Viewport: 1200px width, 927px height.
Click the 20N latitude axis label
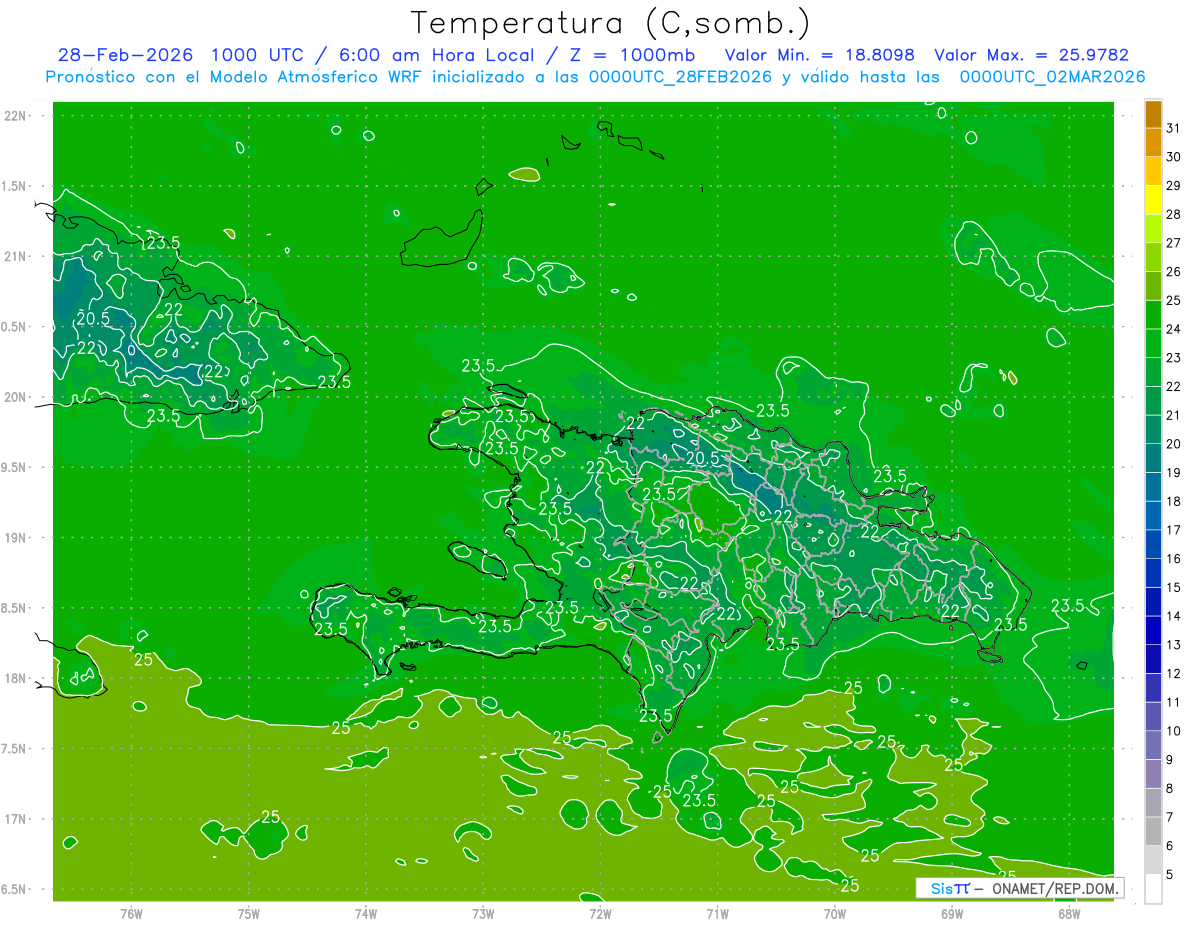pos(15,397)
